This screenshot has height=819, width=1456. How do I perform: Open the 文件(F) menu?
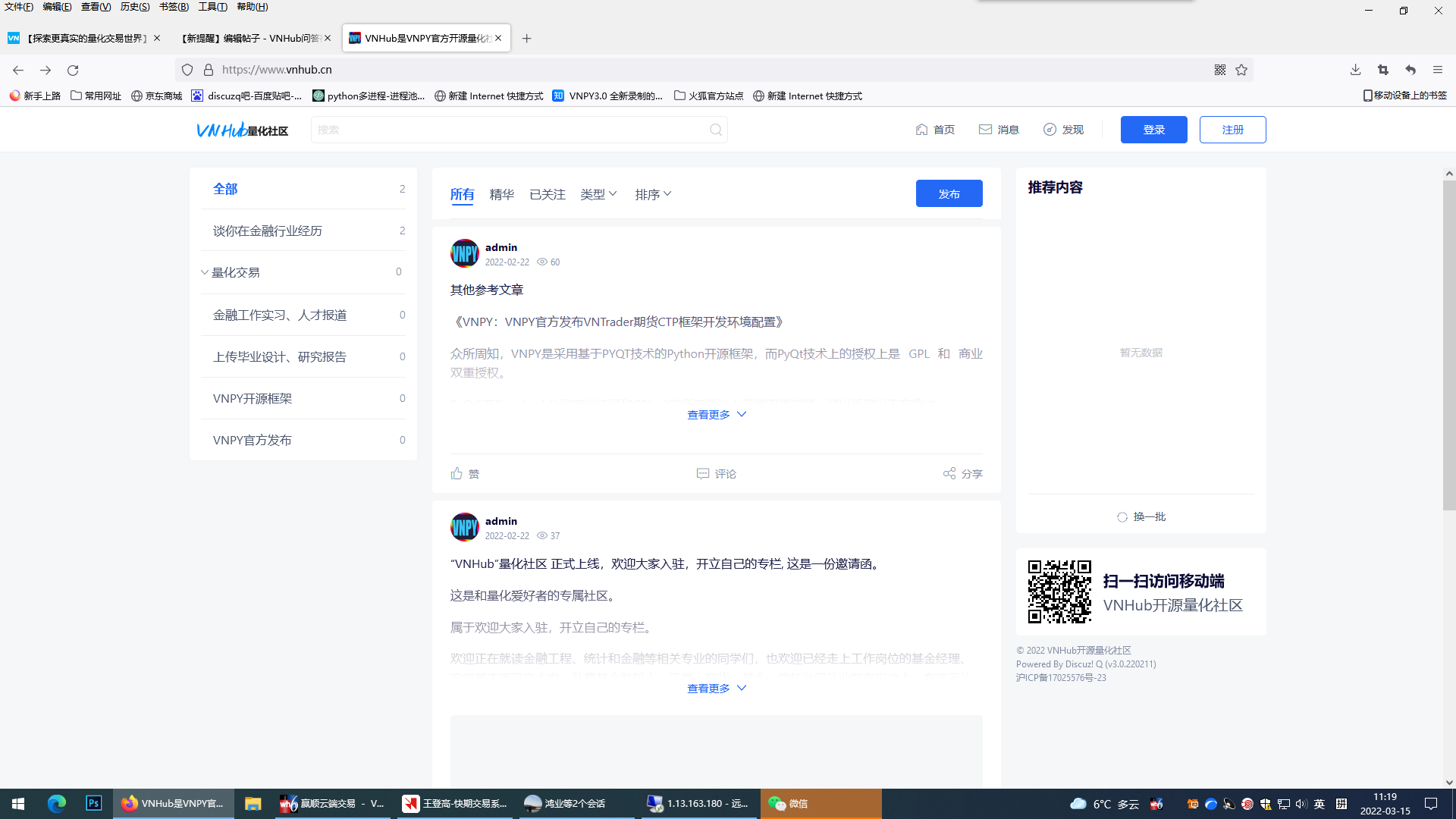(x=19, y=7)
